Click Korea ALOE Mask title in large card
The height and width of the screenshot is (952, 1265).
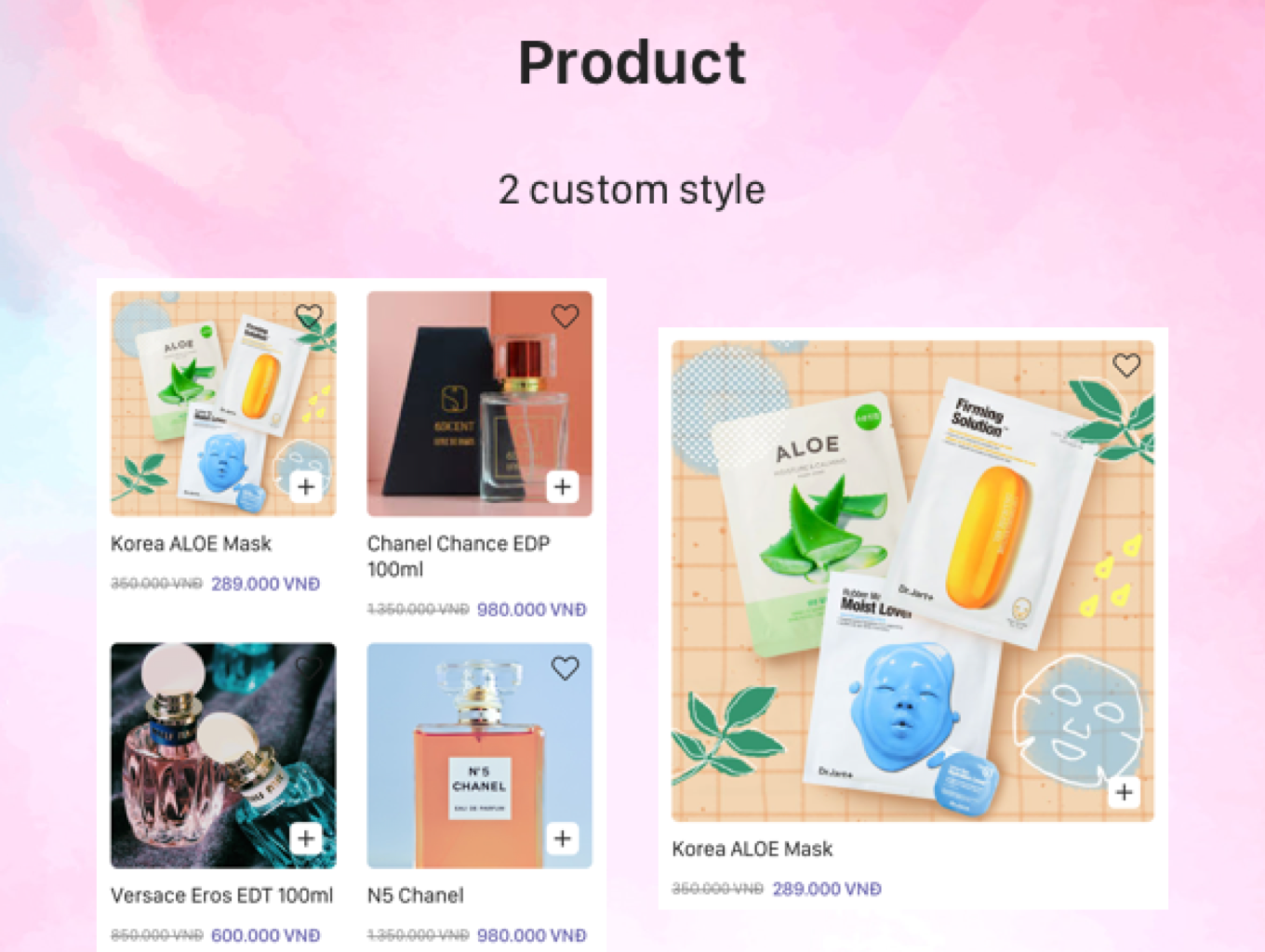tap(752, 849)
